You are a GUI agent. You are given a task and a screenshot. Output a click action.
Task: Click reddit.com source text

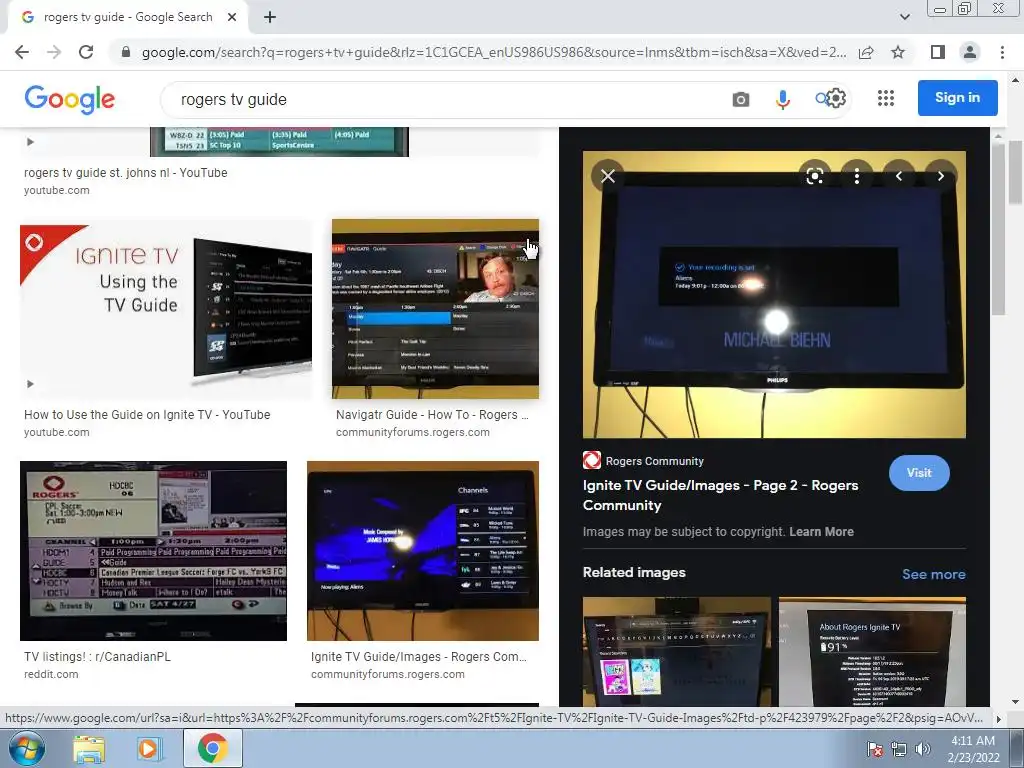[51, 674]
